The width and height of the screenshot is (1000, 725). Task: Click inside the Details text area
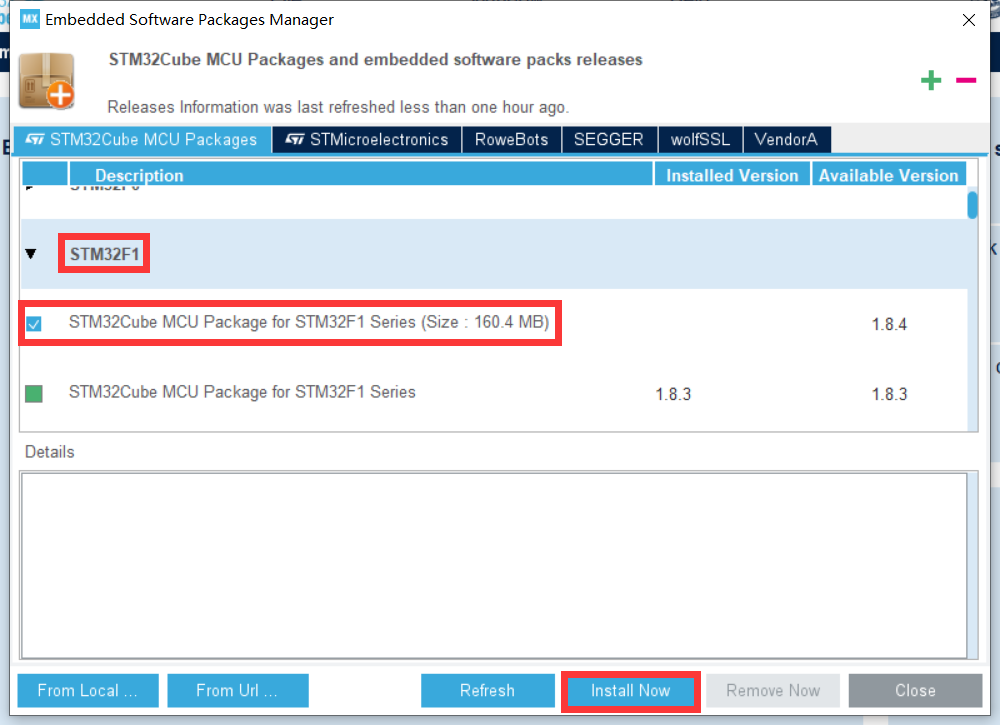point(494,566)
